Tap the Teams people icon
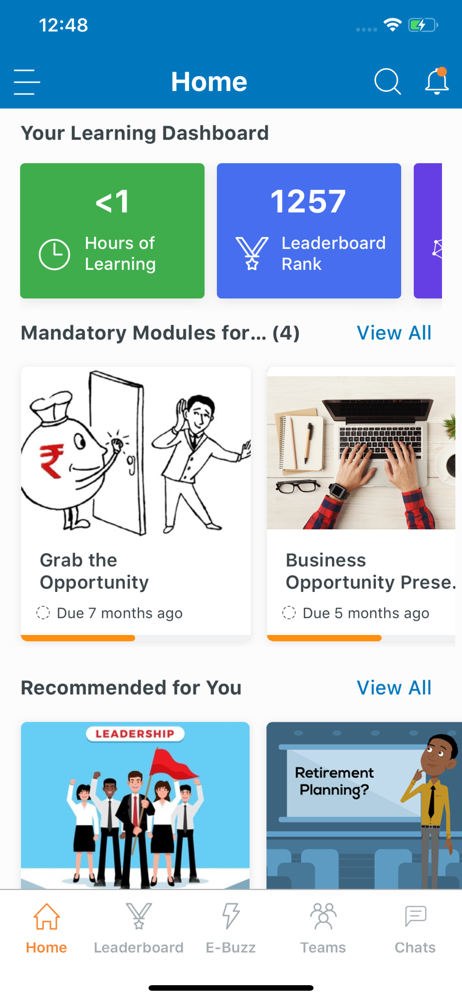 pyautogui.click(x=323, y=916)
